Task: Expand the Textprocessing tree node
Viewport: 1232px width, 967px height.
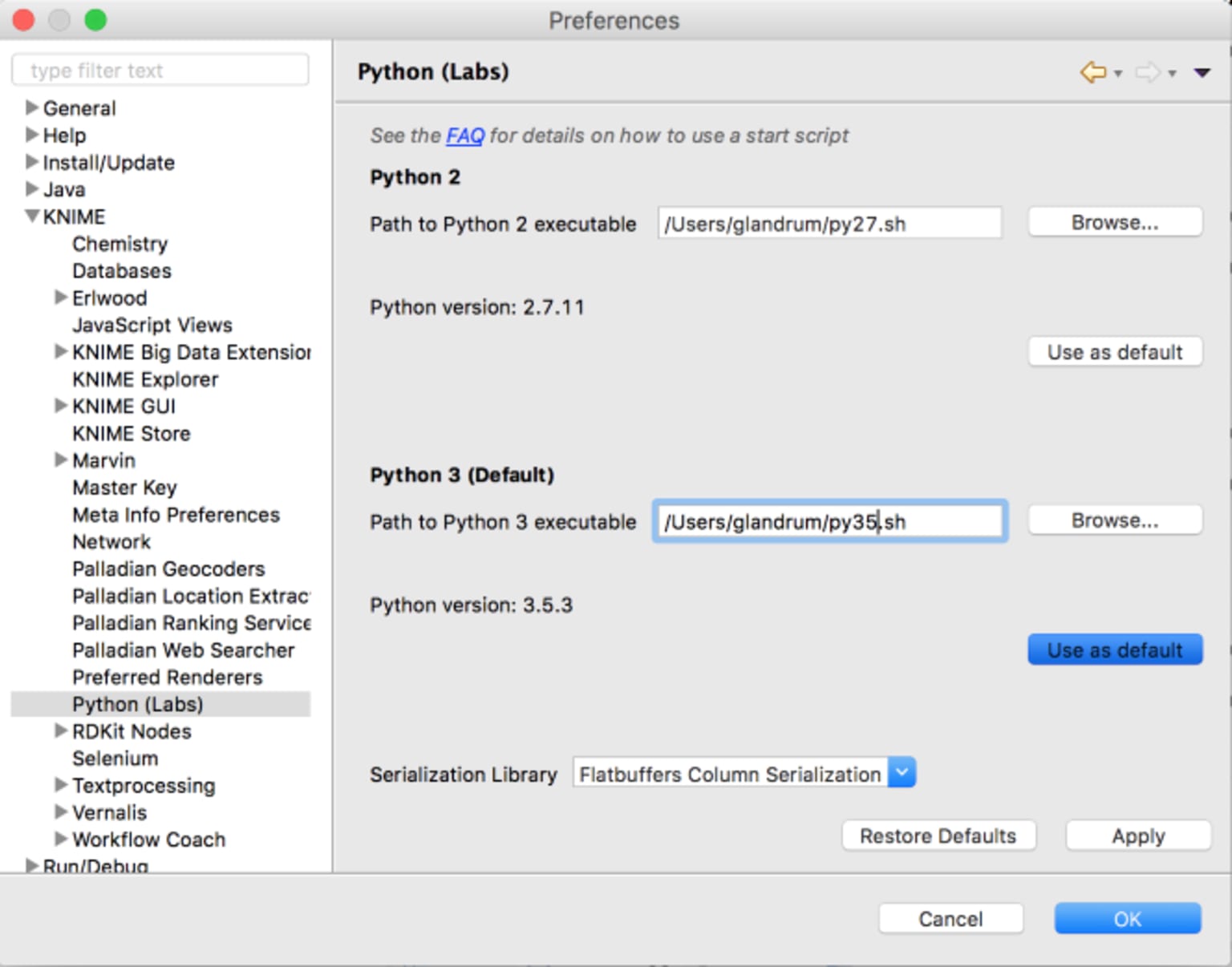Action: (x=61, y=784)
